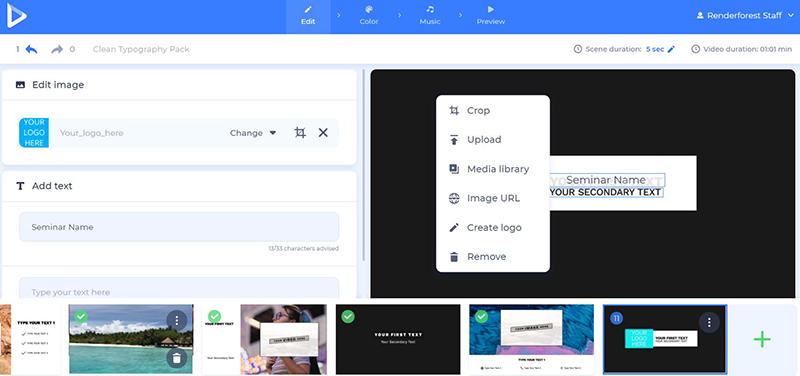Viewport: 800px width, 376px height.
Task: Select the black YOUR FIRST TEXT scene thumbnail
Action: coord(398,339)
